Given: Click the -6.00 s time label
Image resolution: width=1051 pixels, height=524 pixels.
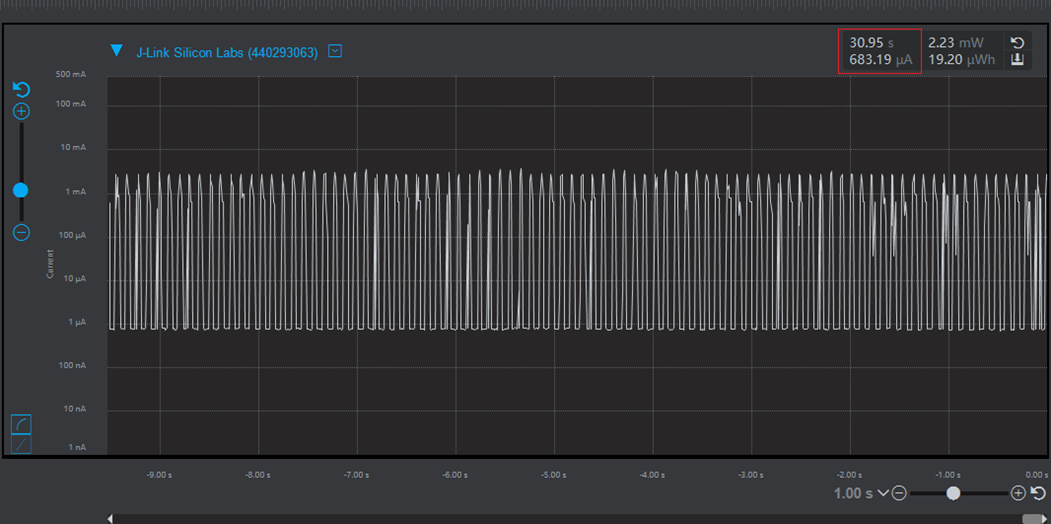Looking at the screenshot, I should (455, 475).
